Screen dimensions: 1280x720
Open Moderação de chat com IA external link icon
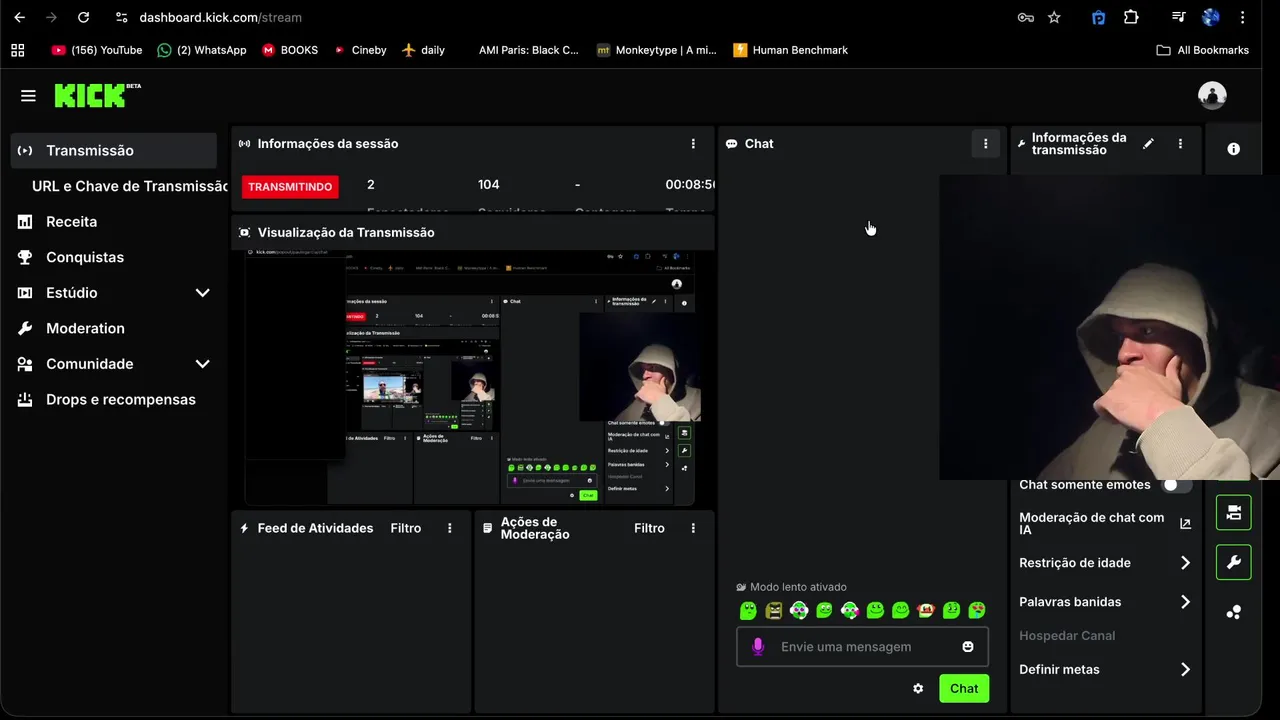1185,524
